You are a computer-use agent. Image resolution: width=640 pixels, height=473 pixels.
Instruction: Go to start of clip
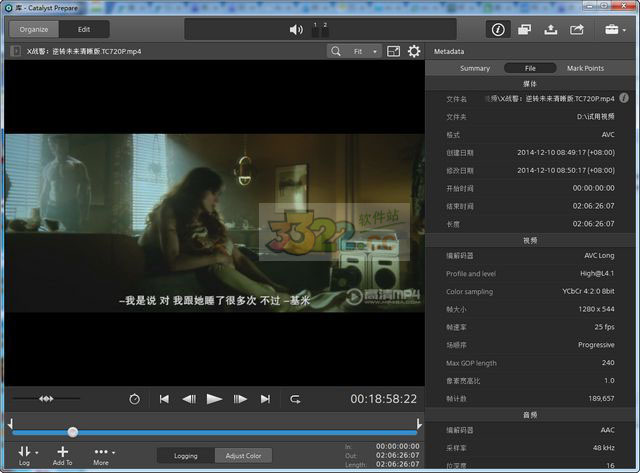point(164,399)
